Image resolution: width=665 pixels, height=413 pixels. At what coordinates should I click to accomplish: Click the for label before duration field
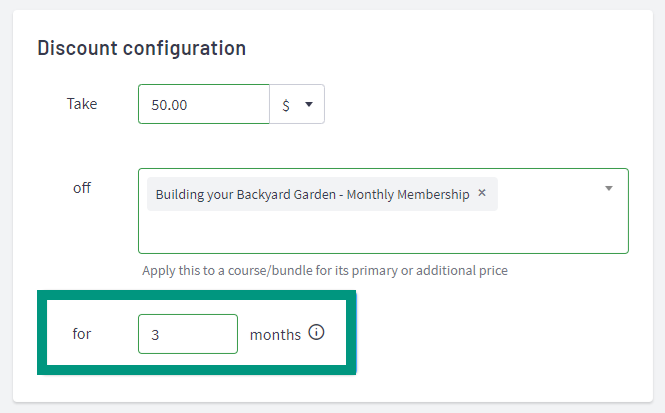pyautogui.click(x=81, y=334)
